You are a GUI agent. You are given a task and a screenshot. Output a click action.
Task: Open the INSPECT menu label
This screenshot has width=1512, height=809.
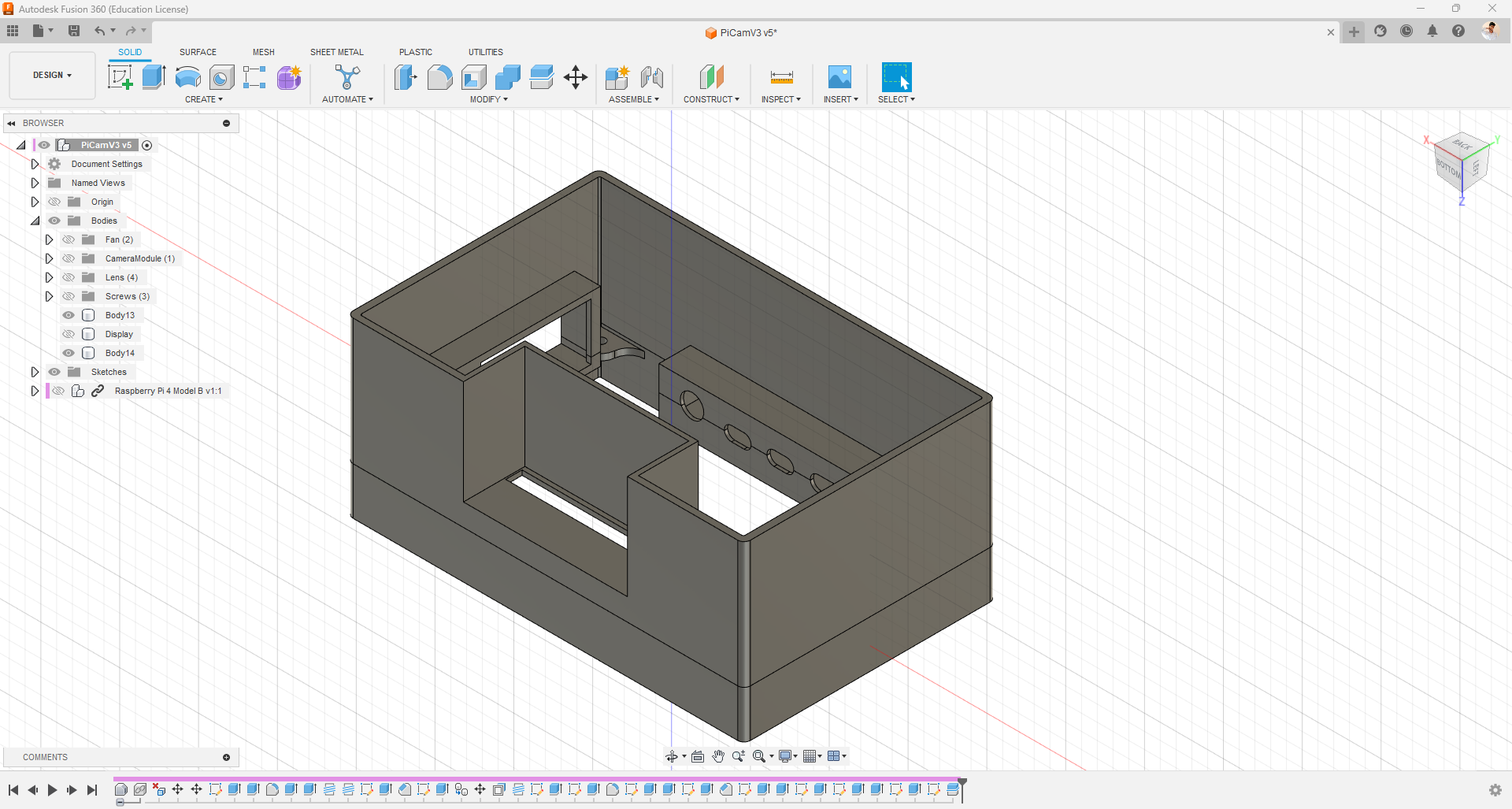pyautogui.click(x=780, y=99)
